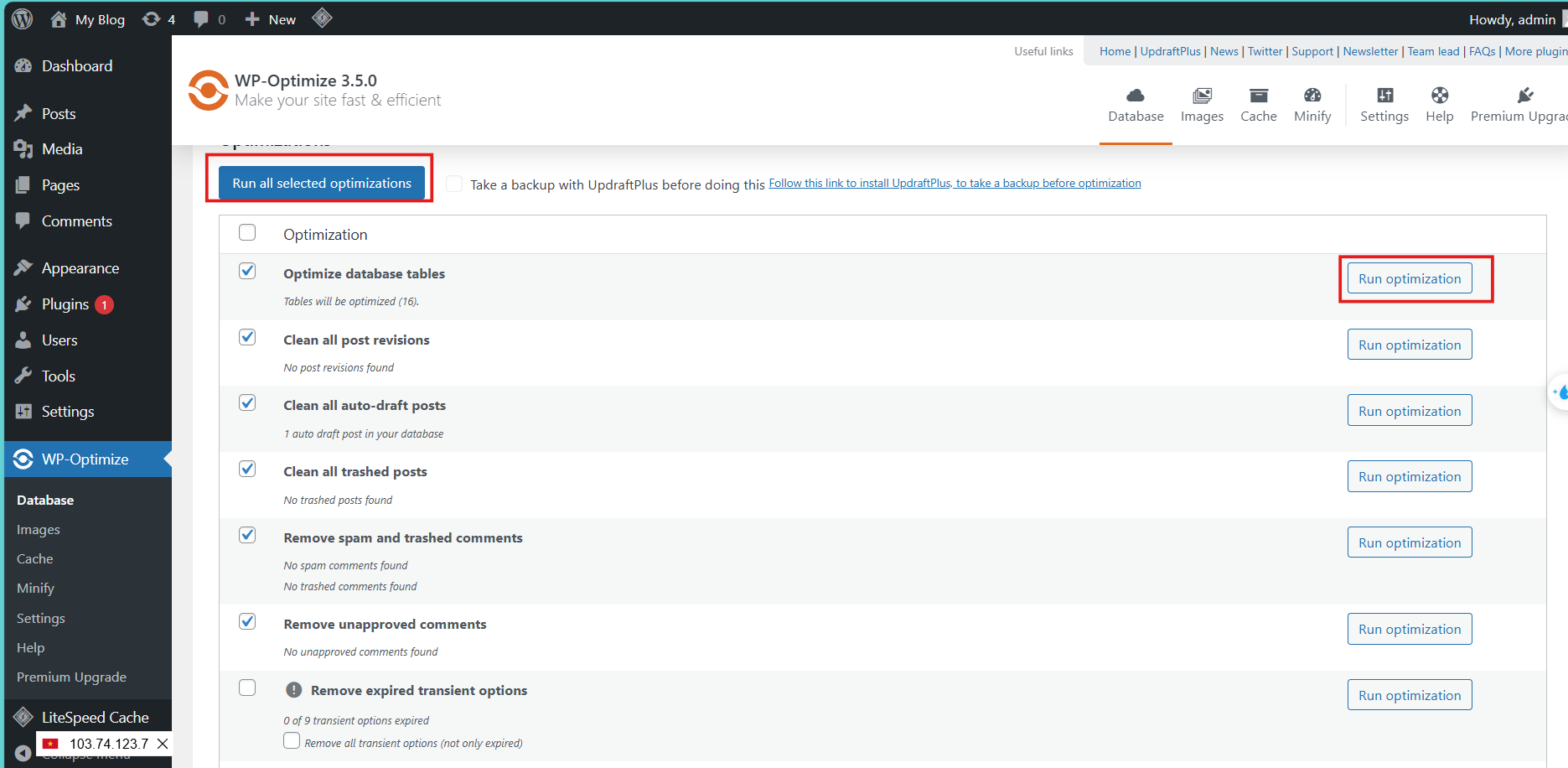The image size is (1568, 768).
Task: Click the Minify palette icon tab
Action: [1312, 95]
